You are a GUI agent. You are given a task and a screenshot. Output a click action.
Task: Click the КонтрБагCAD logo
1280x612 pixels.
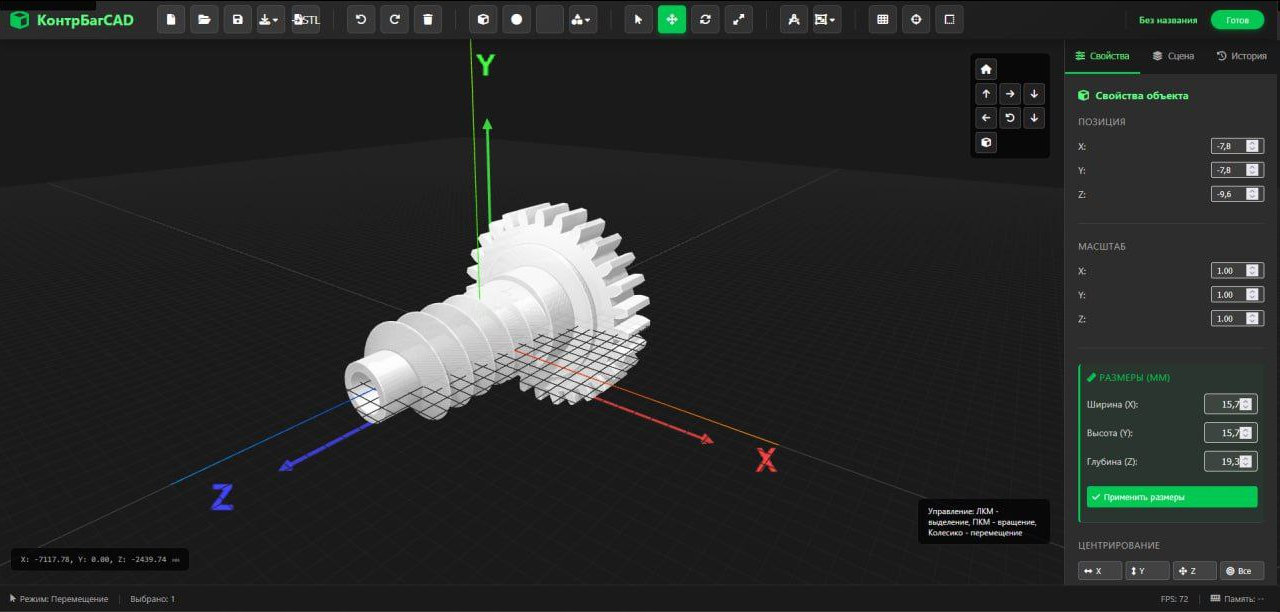tap(72, 20)
